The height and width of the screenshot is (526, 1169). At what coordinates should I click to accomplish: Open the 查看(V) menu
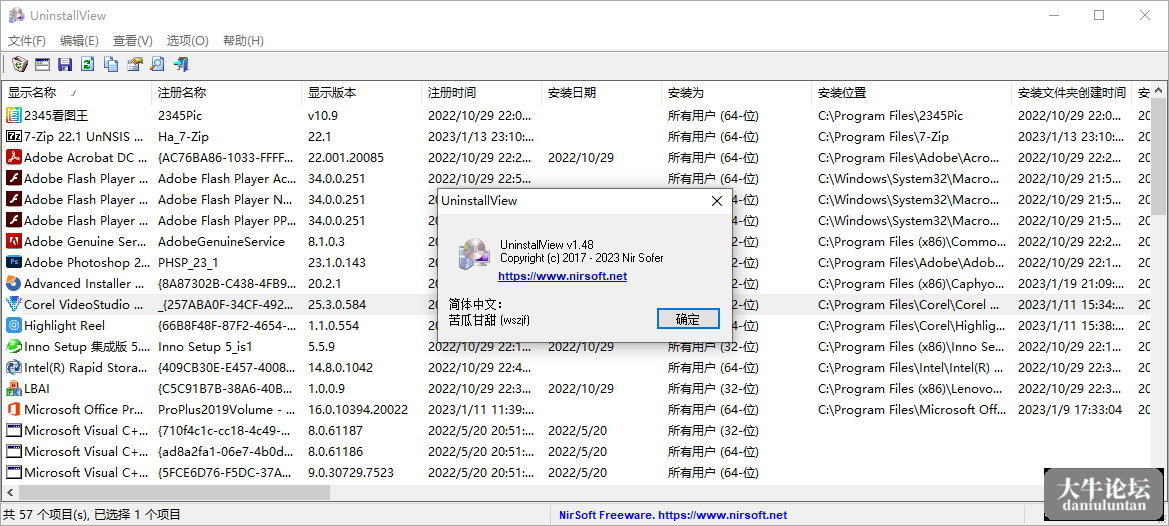(x=133, y=40)
